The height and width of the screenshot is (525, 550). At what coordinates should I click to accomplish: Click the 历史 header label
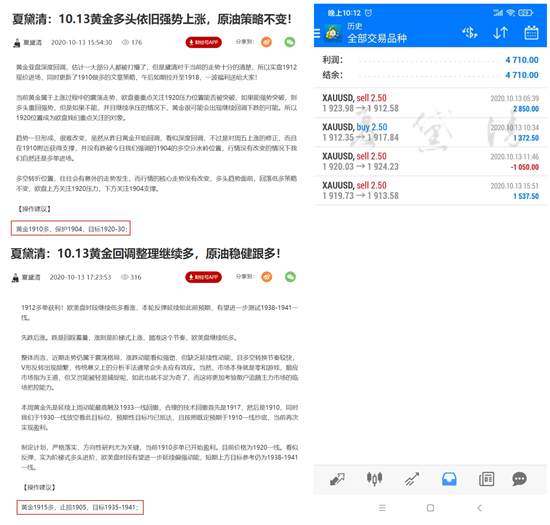[355, 26]
